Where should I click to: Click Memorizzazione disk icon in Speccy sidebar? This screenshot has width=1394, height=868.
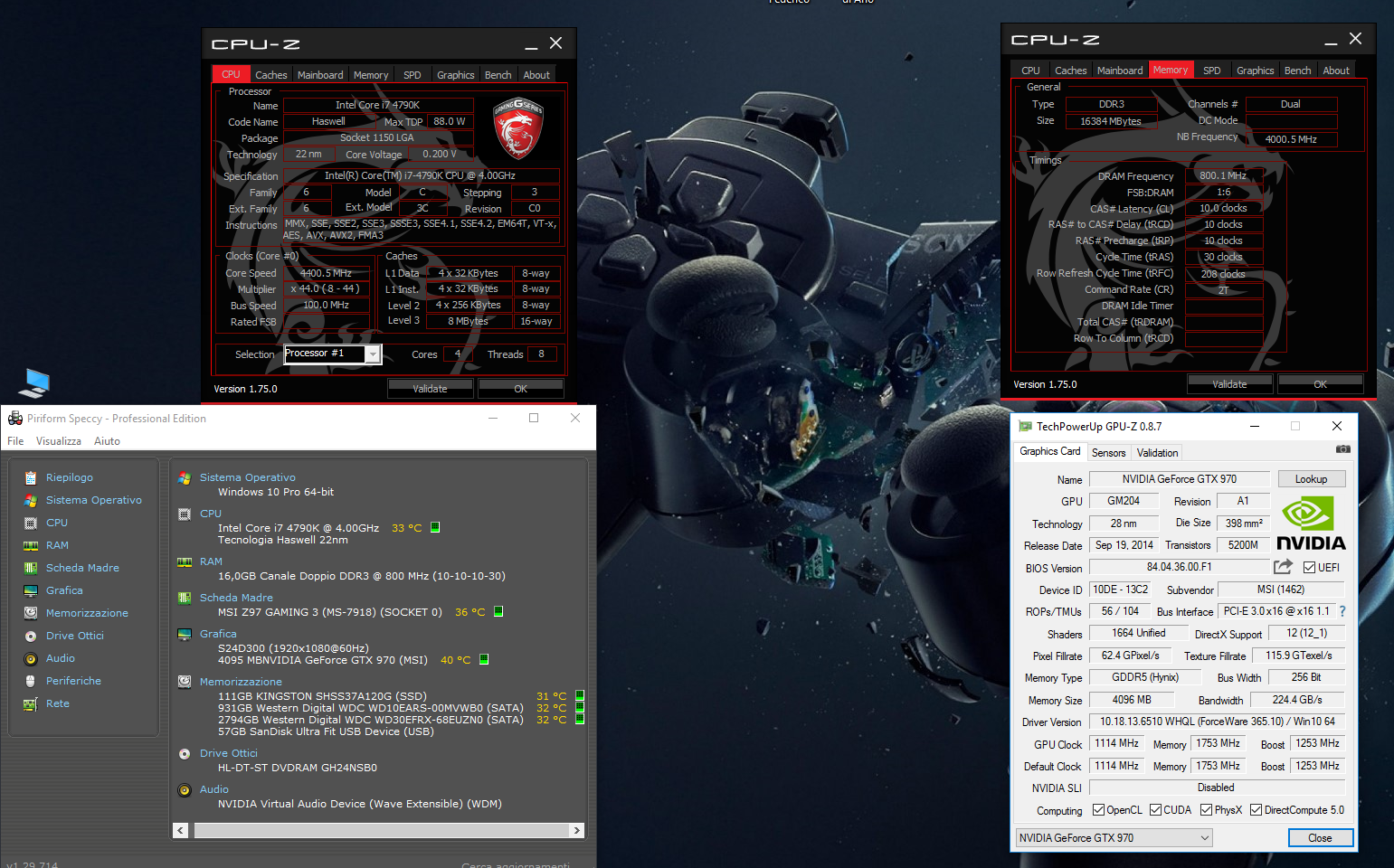[x=31, y=613]
